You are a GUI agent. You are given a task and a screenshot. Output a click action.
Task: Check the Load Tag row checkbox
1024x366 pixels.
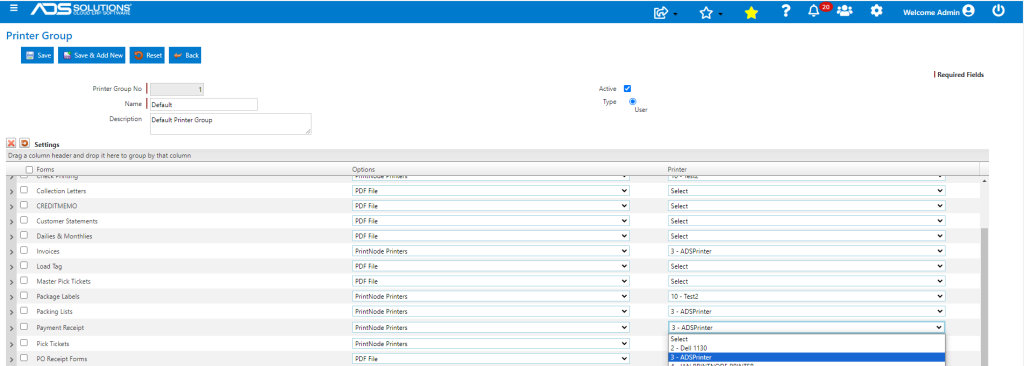click(24, 265)
